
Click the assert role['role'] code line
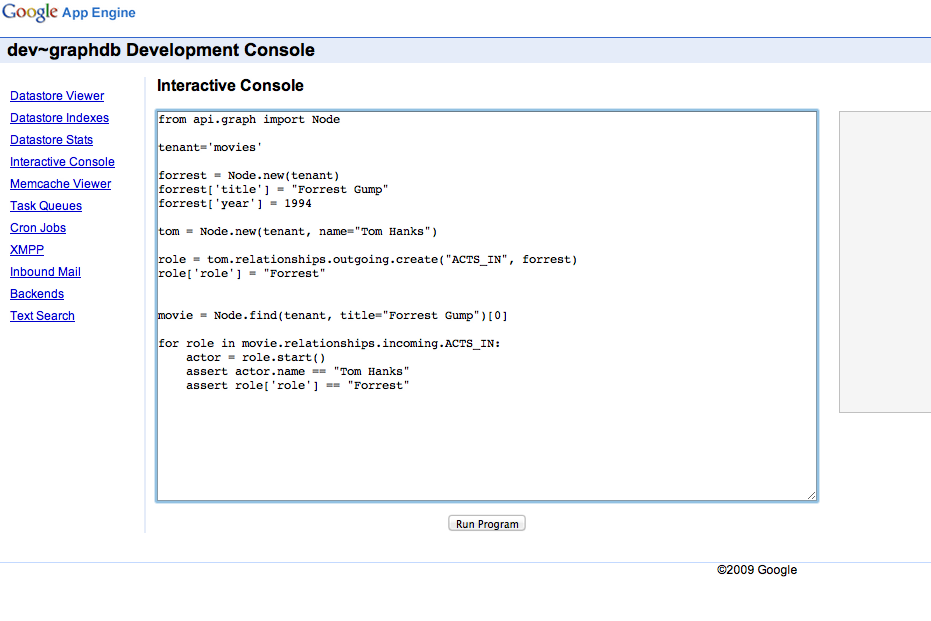pos(297,385)
